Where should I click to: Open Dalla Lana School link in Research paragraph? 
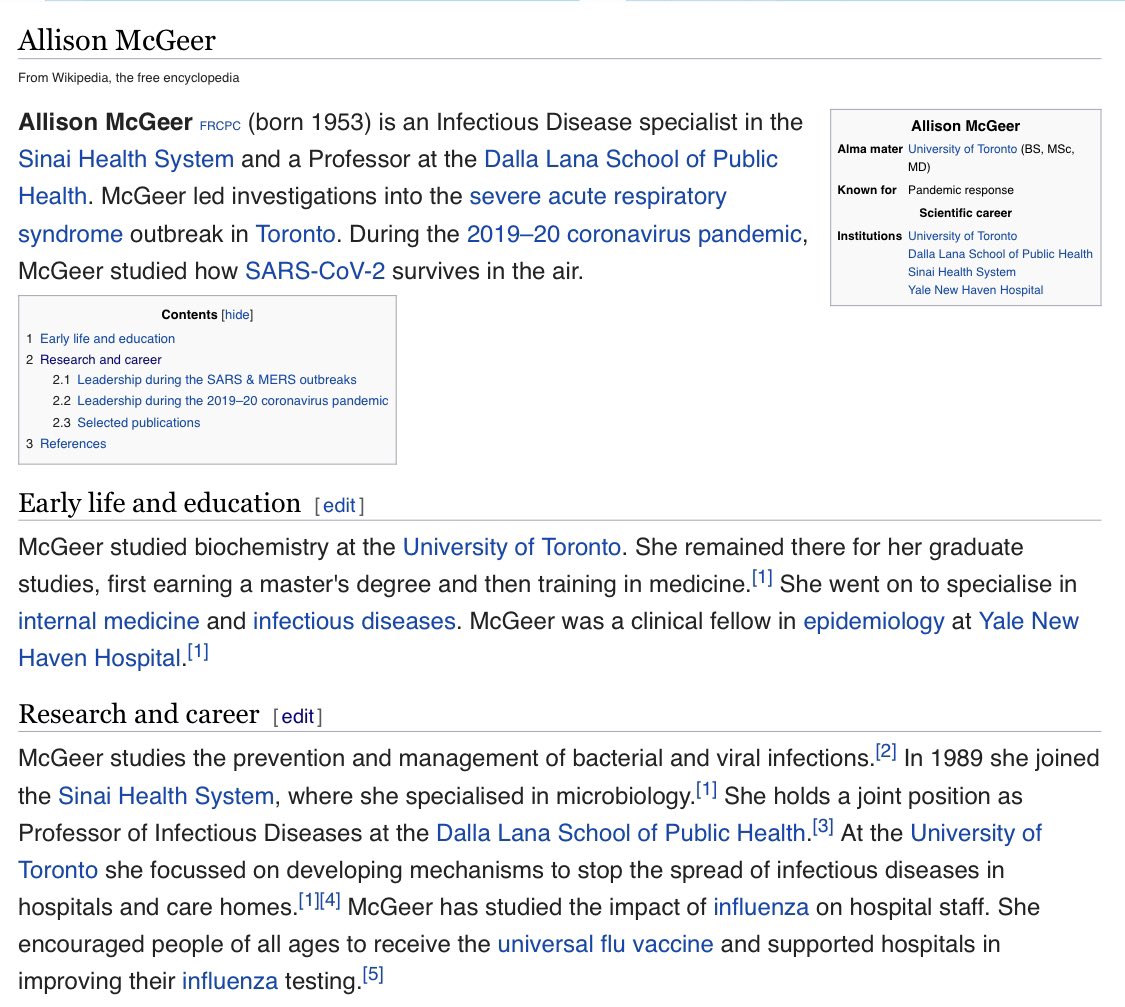621,832
